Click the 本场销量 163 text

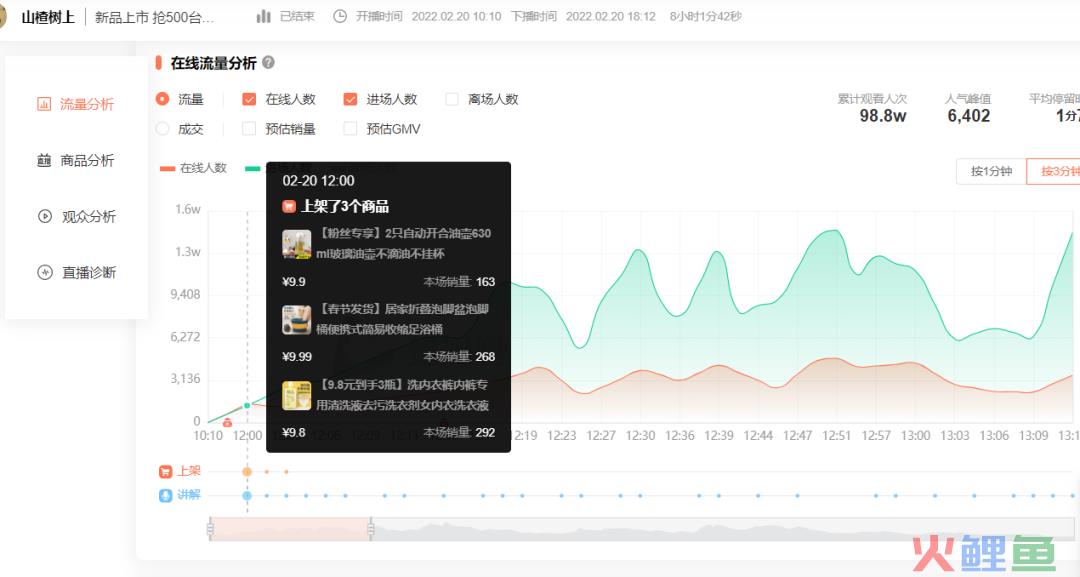coord(459,282)
